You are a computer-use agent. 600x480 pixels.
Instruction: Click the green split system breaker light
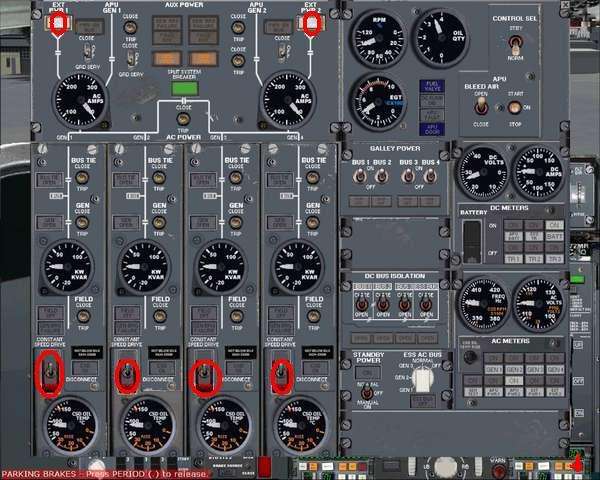click(183, 88)
